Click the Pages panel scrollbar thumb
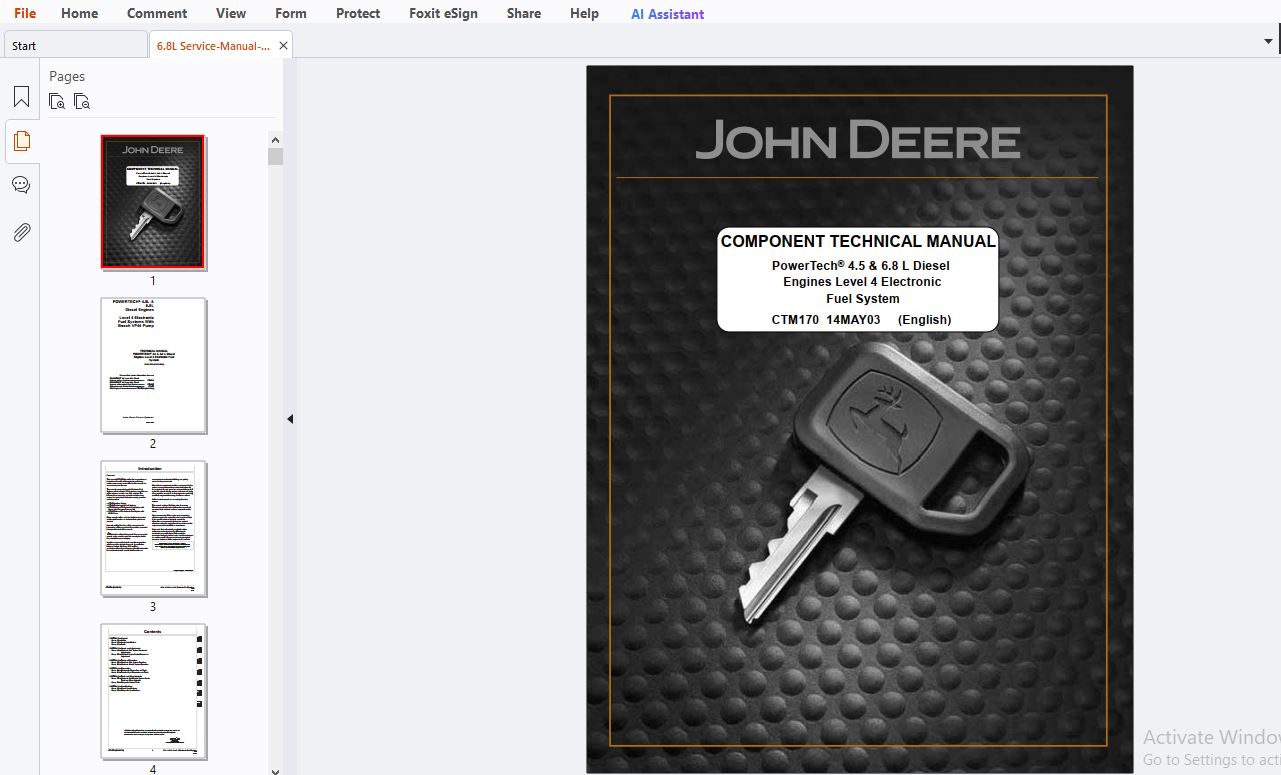This screenshot has height=775, width=1281. point(276,156)
